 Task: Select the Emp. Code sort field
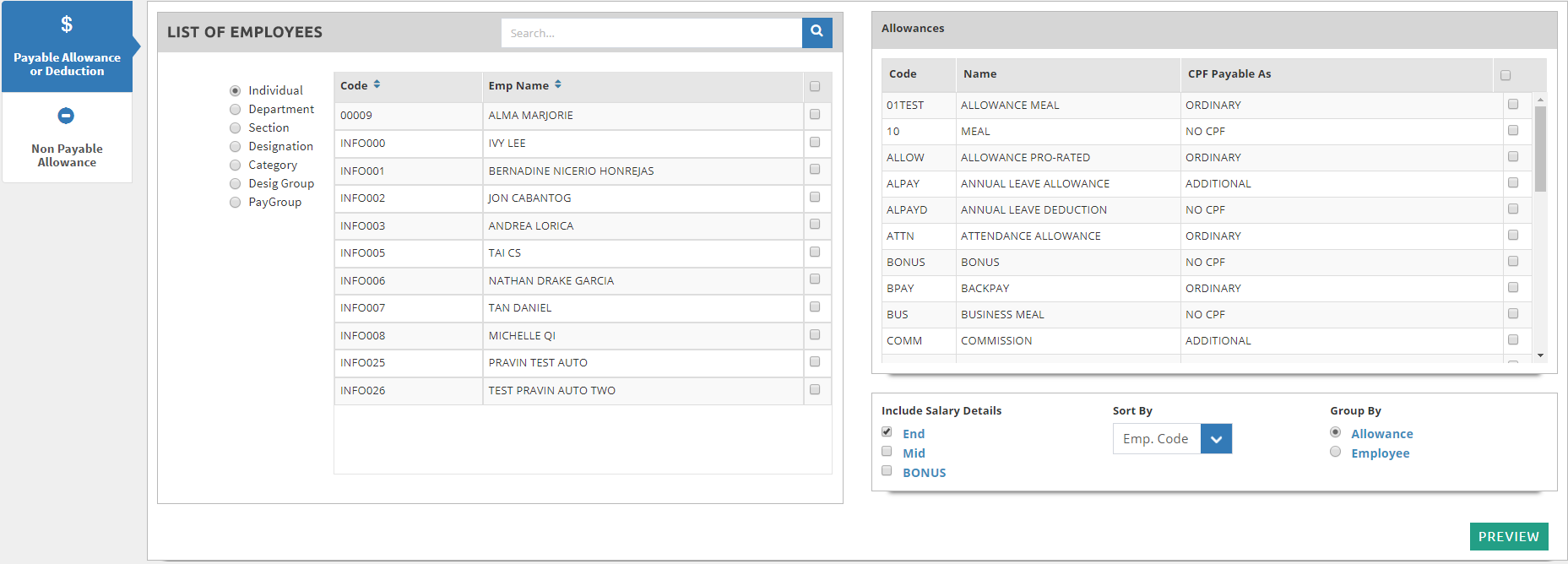tap(1156, 439)
